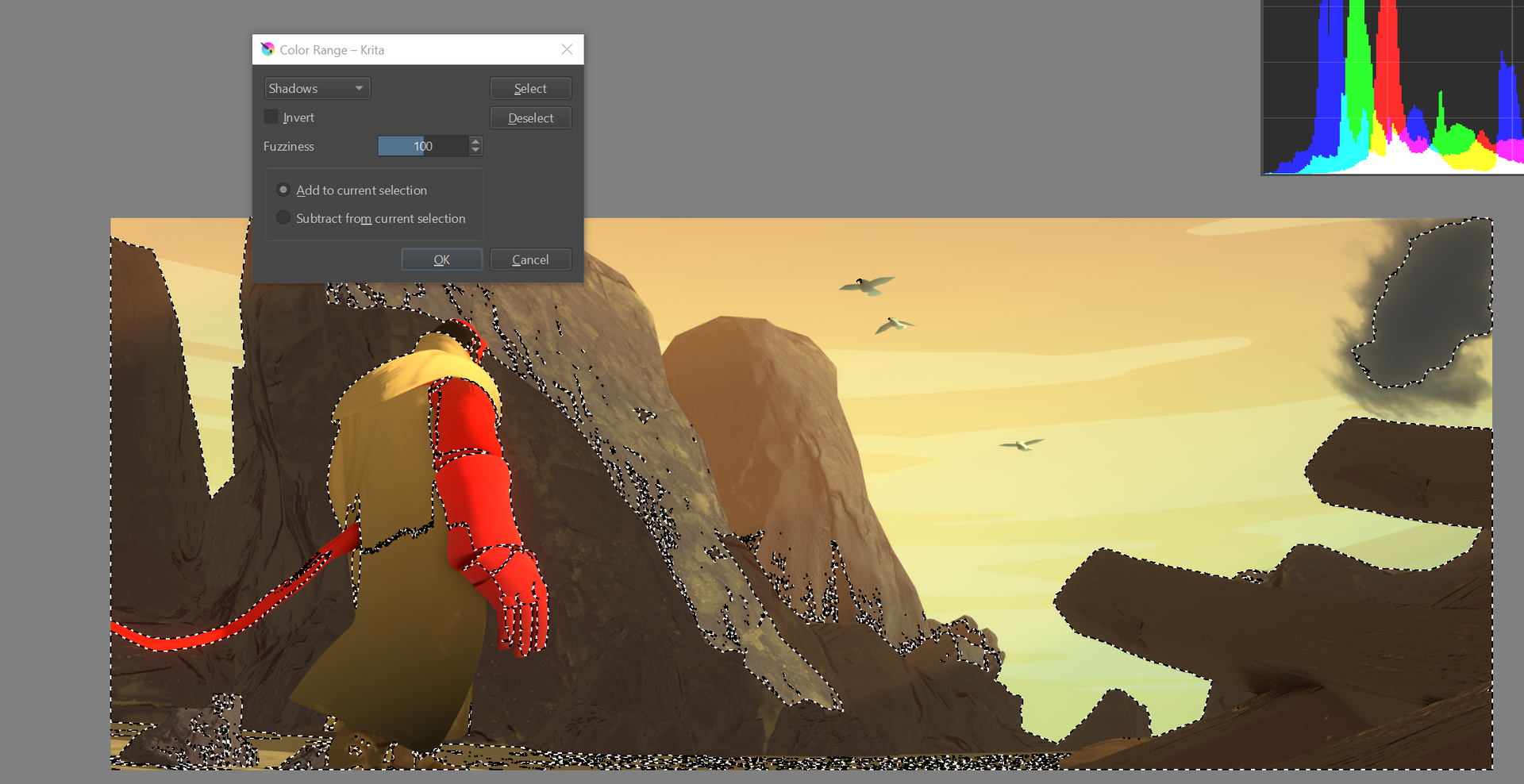Choose Subtract from current selection
The width and height of the screenshot is (1524, 784).
283,218
